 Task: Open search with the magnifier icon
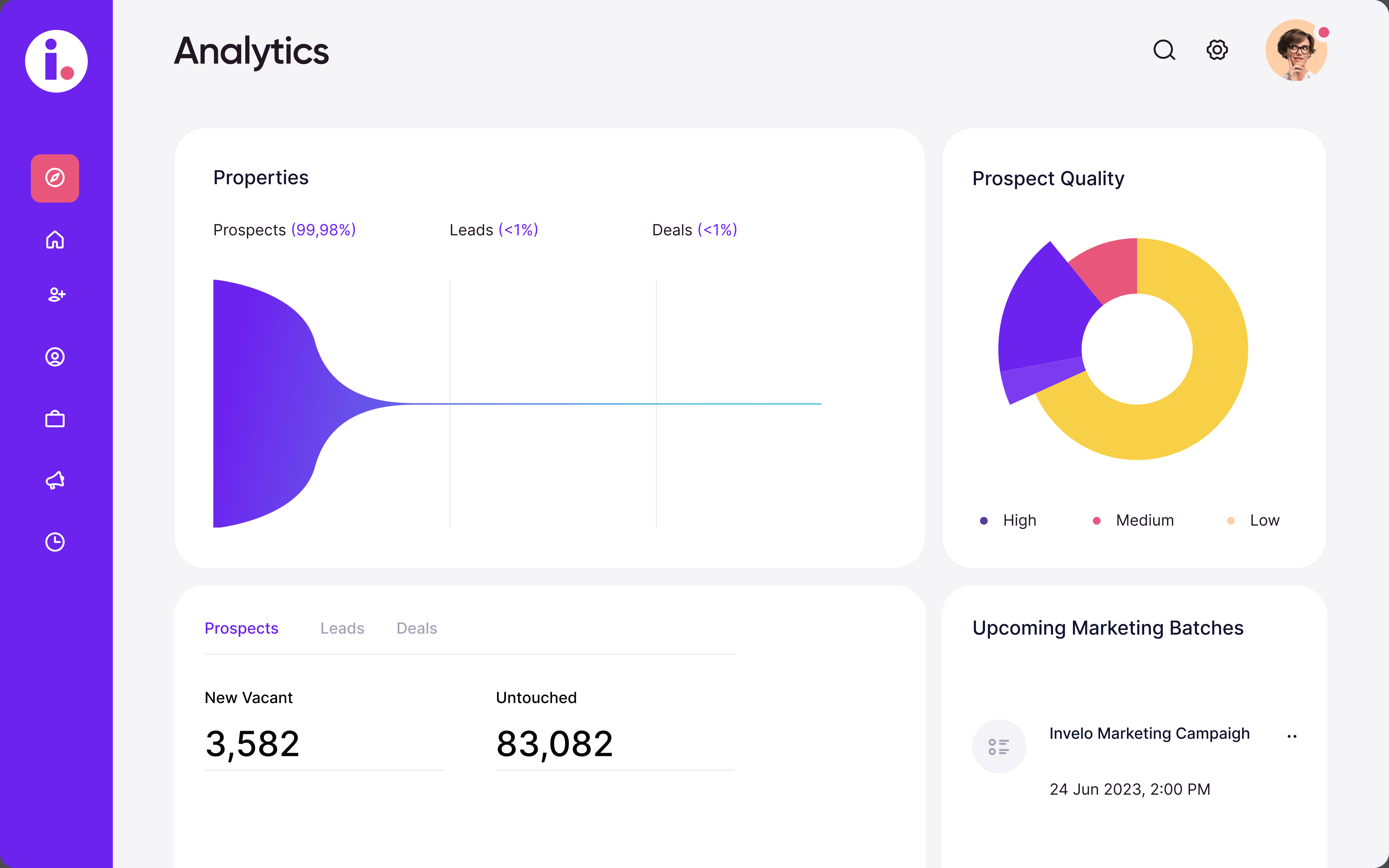(1164, 50)
